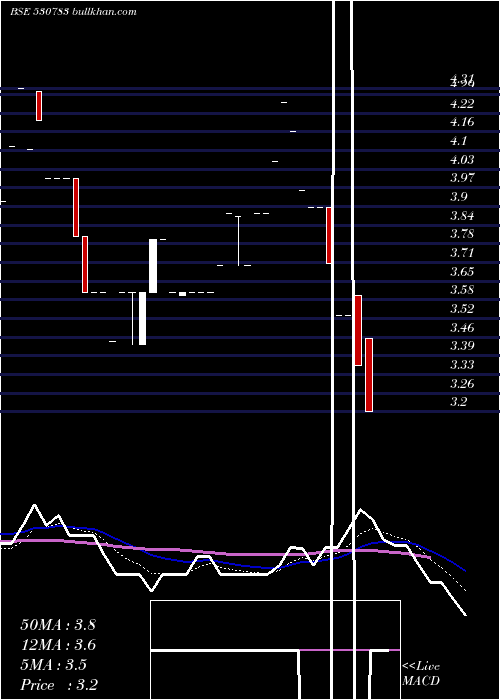The image size is (500, 700).
Task: Click the 4.03 price level label
Action: (x=462, y=160)
